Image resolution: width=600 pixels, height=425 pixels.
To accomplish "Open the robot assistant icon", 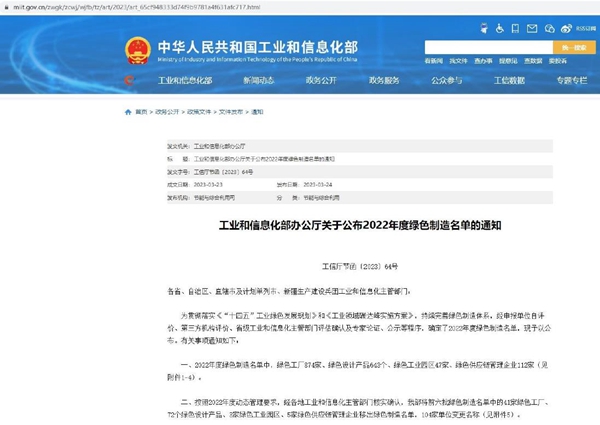I will [484, 28].
